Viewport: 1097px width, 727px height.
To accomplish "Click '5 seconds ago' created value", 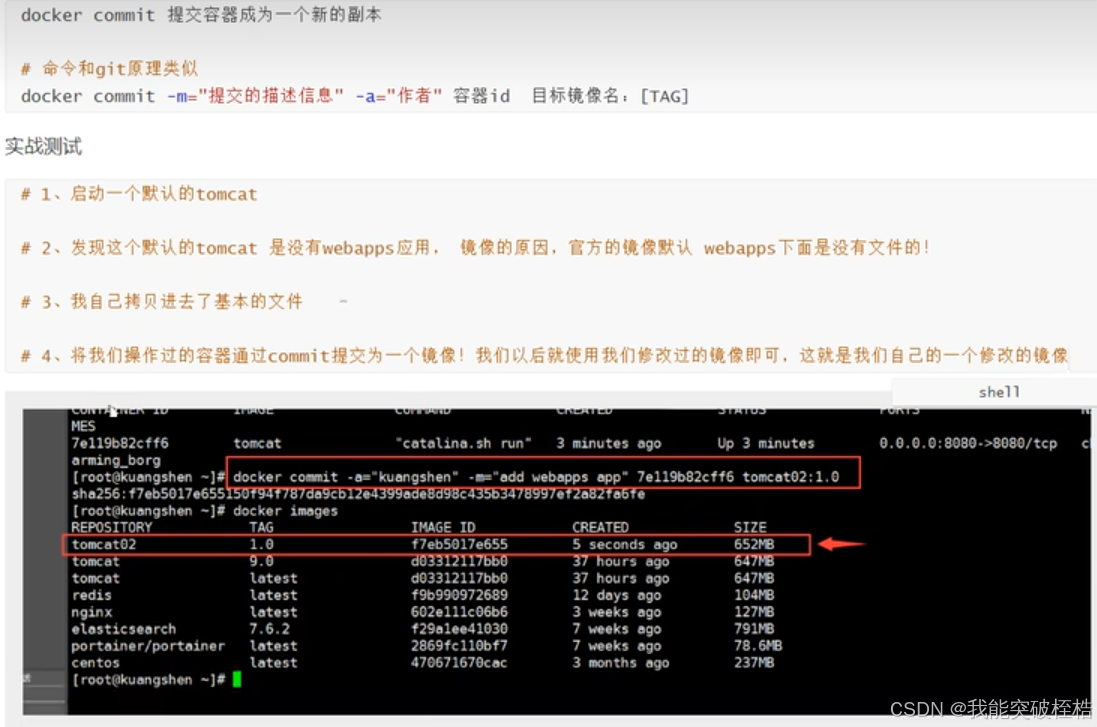I will [x=625, y=544].
